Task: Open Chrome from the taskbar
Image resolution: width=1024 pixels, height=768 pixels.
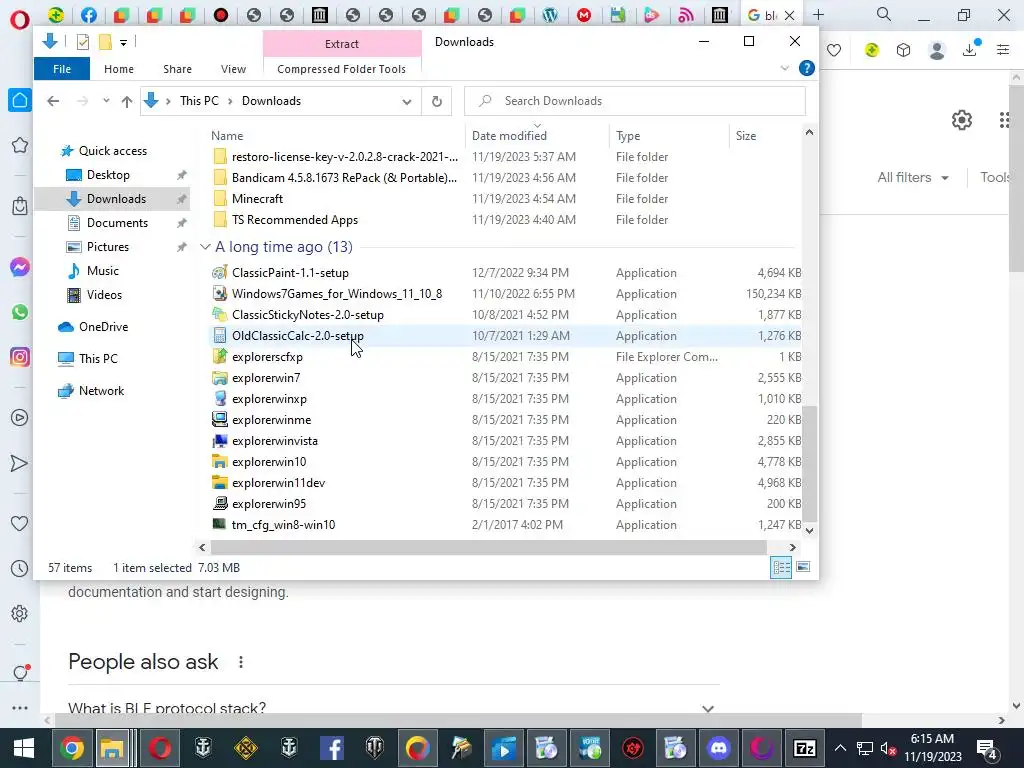Action: (x=72, y=748)
